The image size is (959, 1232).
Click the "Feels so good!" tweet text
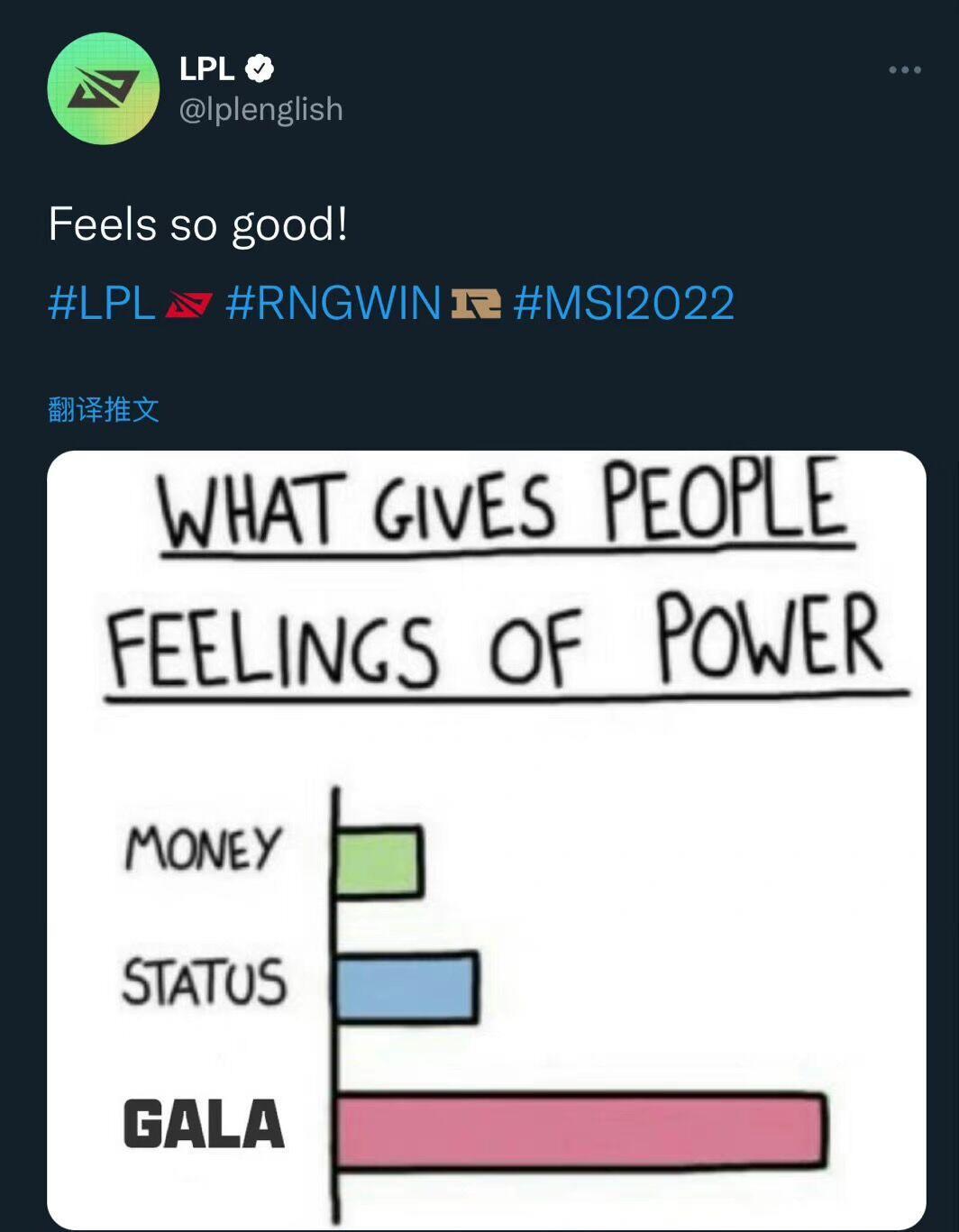198,224
